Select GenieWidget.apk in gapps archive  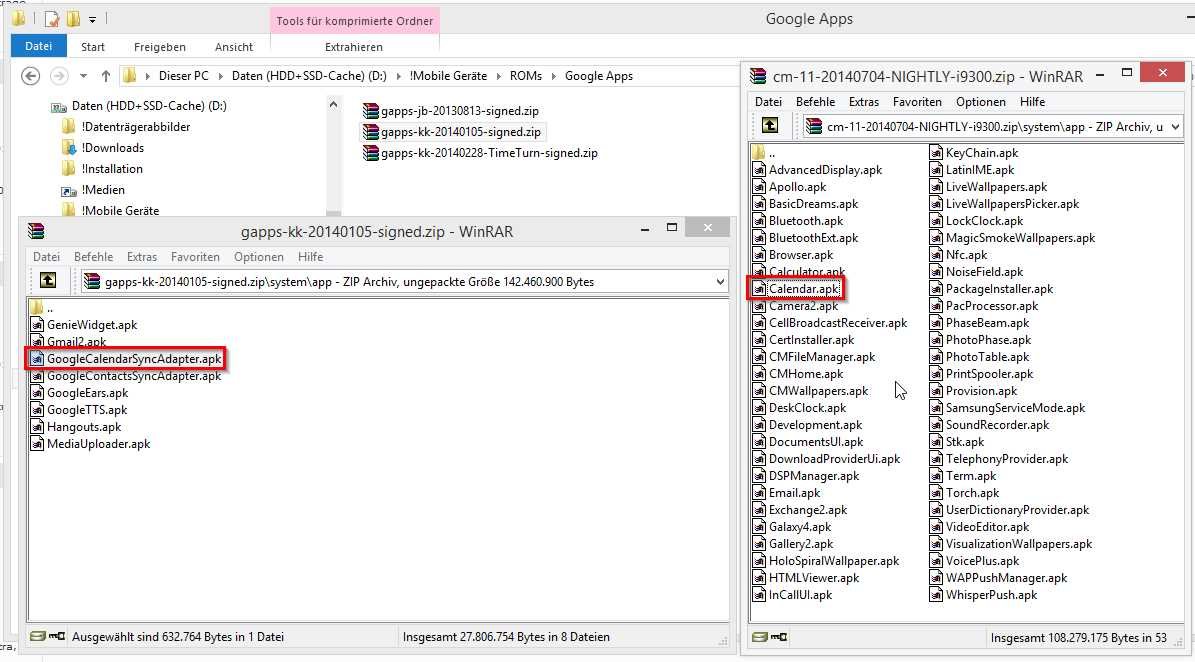click(x=84, y=325)
